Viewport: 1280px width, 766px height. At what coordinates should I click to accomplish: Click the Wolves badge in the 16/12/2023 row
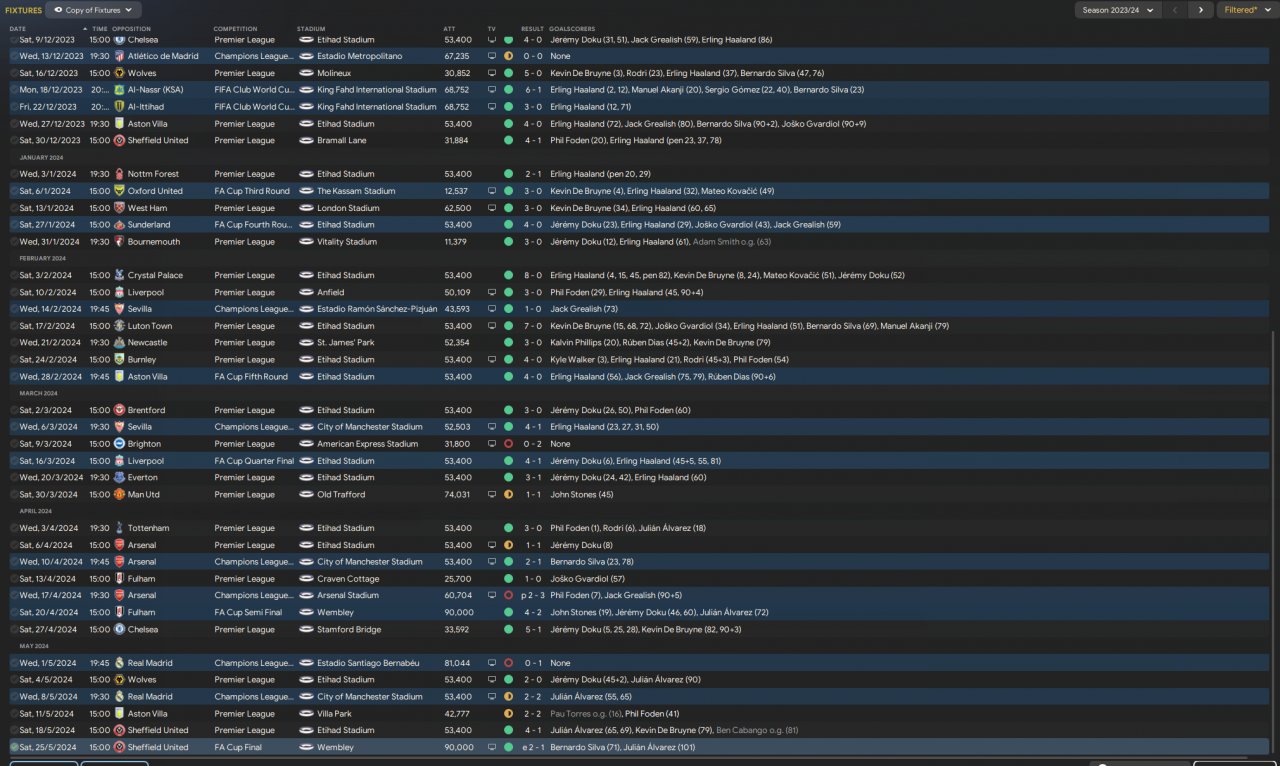coord(120,73)
